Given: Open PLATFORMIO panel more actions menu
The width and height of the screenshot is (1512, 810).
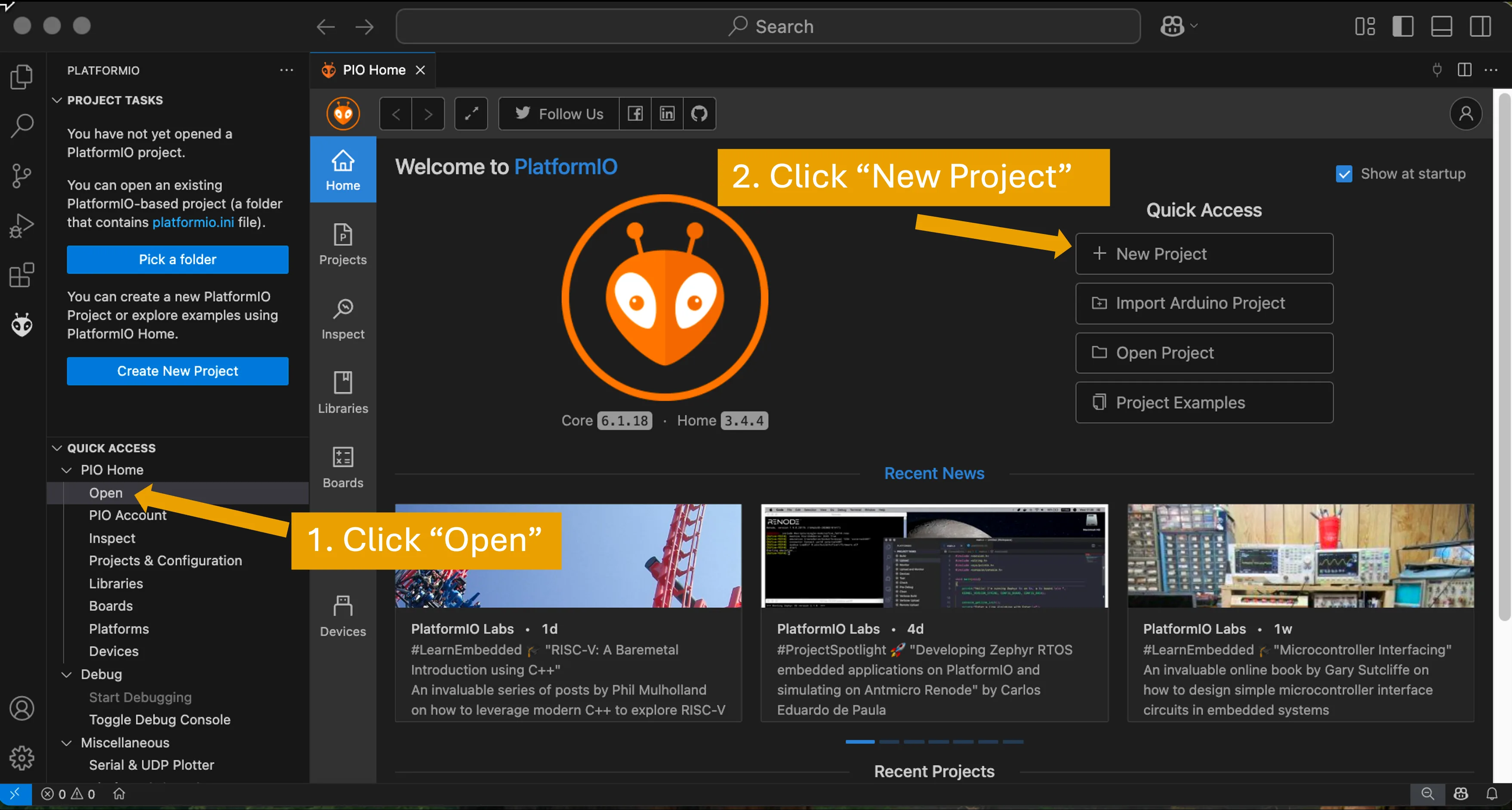Looking at the screenshot, I should (286, 70).
